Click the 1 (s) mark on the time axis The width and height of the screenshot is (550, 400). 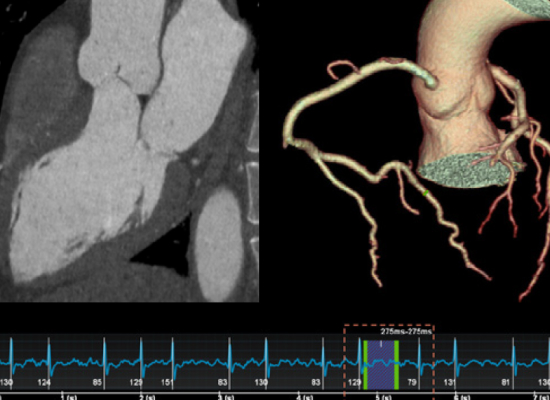pyautogui.click(x=68, y=397)
